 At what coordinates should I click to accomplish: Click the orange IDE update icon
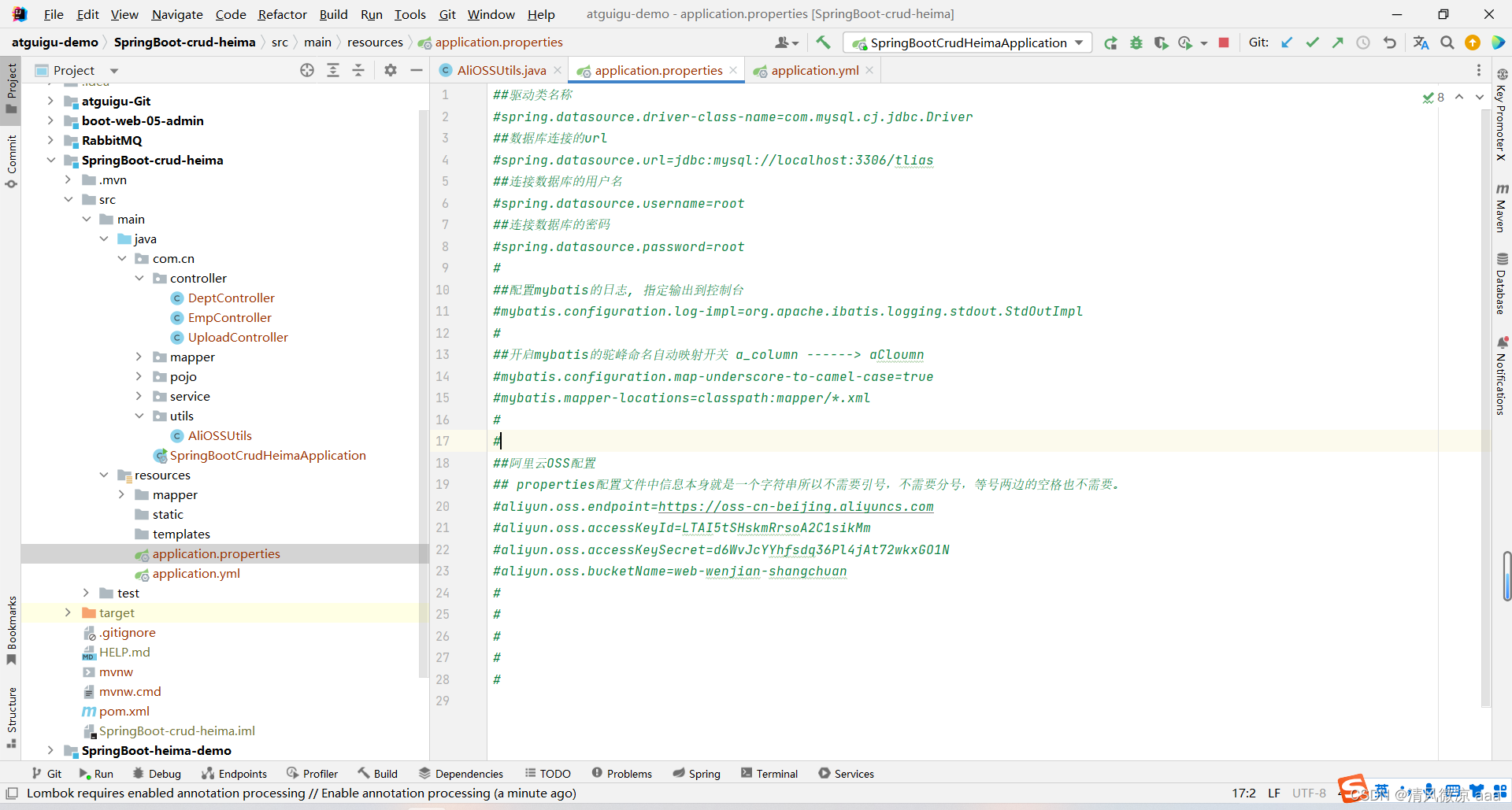(1472, 43)
